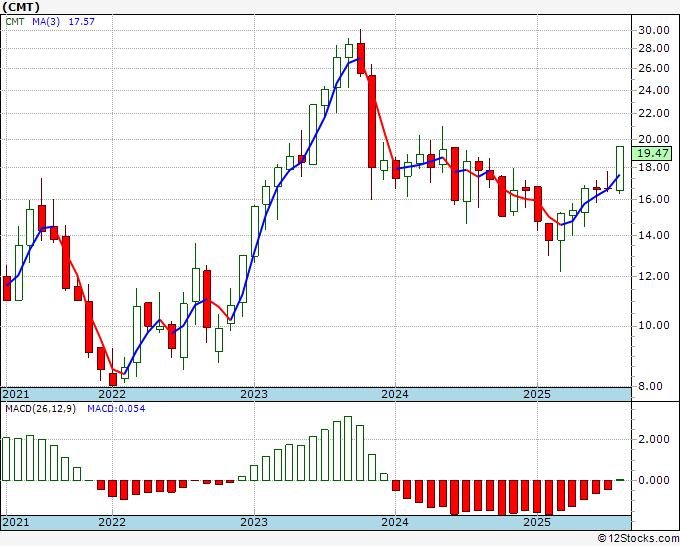Click the 2.000 MACD axis label
The height and width of the screenshot is (546, 680).
[654, 439]
